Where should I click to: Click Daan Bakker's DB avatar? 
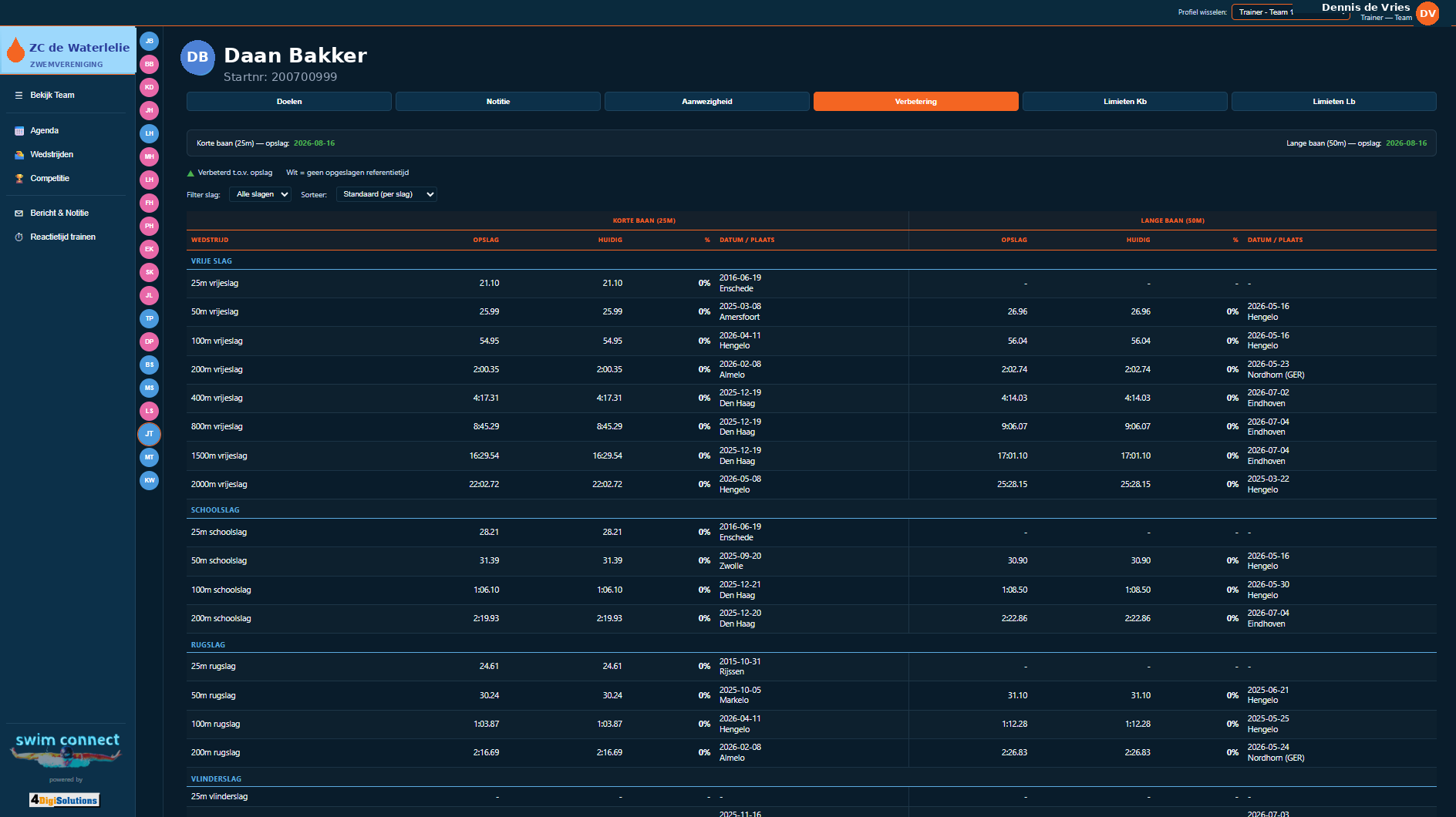[197, 58]
